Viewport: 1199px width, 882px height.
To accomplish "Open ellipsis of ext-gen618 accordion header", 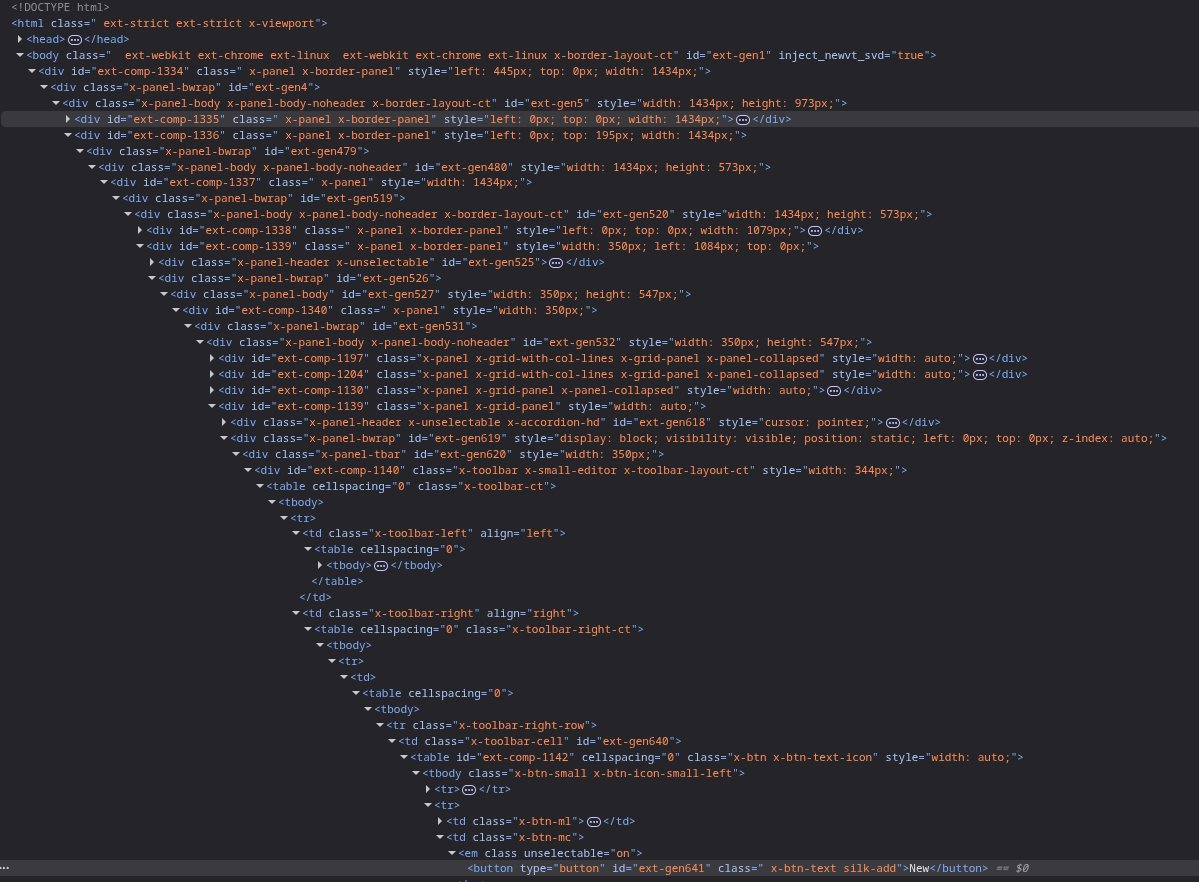I will tap(892, 422).
